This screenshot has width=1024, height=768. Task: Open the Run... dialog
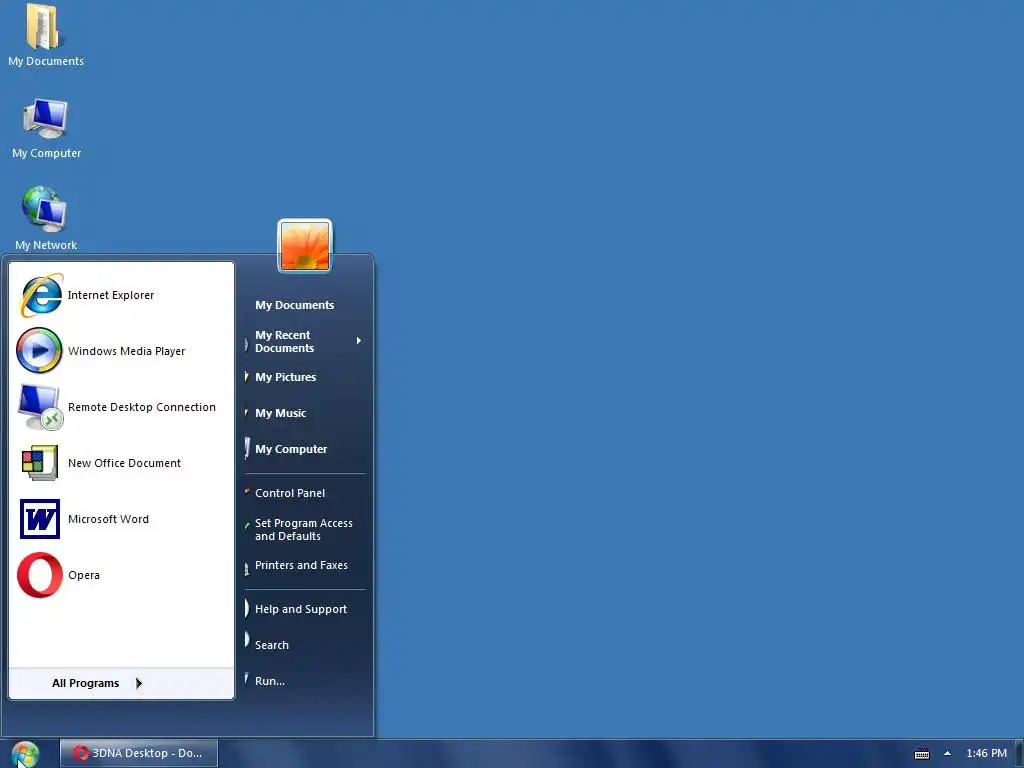pos(270,681)
